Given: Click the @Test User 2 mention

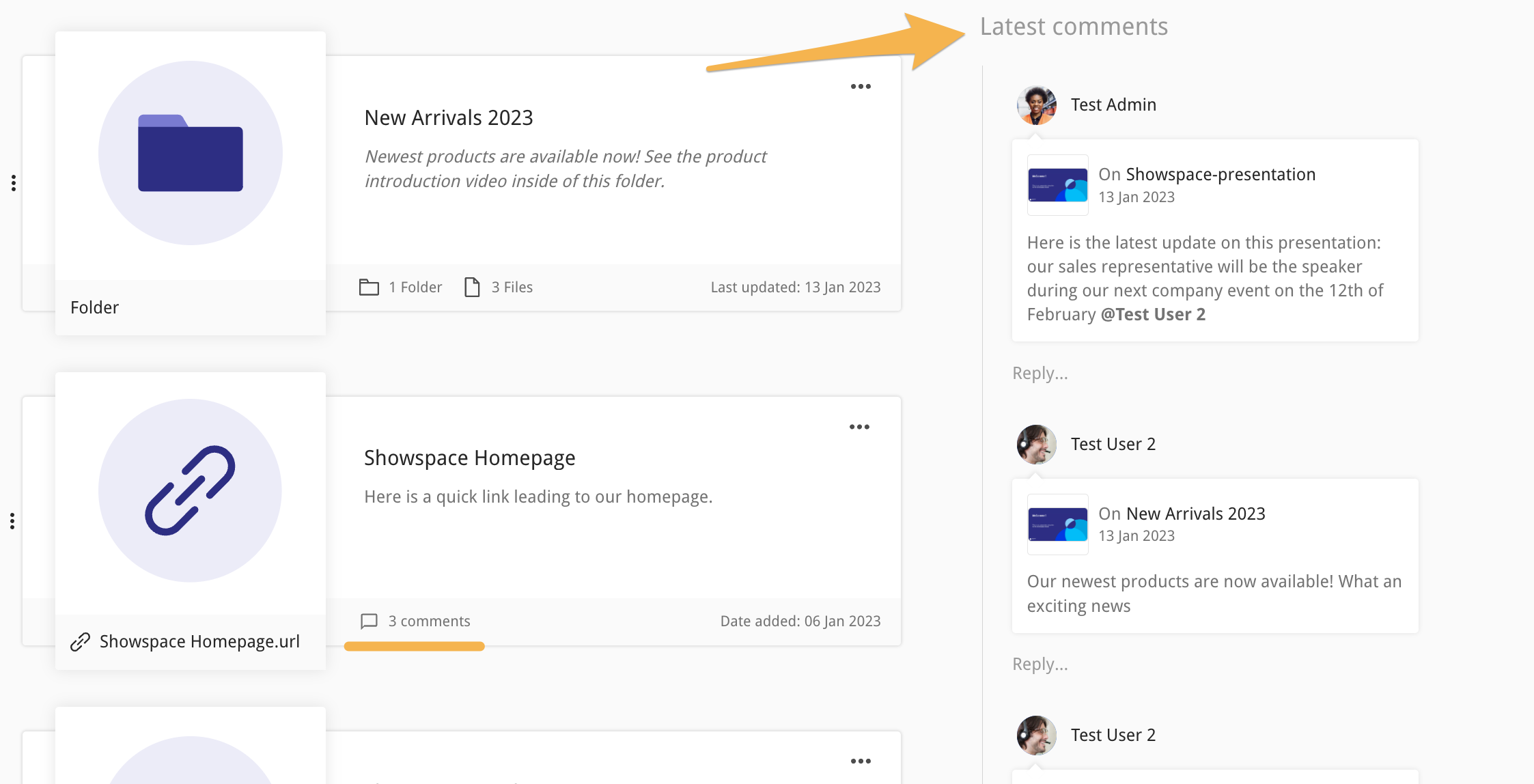Looking at the screenshot, I should (x=1153, y=314).
